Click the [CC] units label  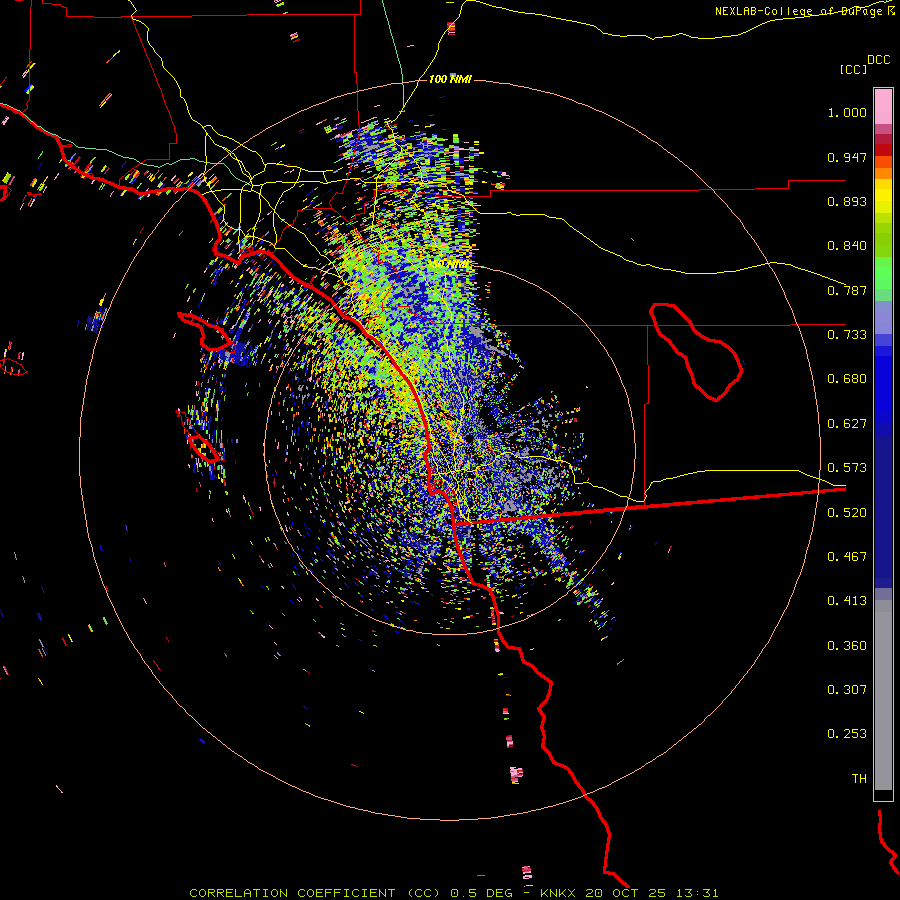click(853, 69)
